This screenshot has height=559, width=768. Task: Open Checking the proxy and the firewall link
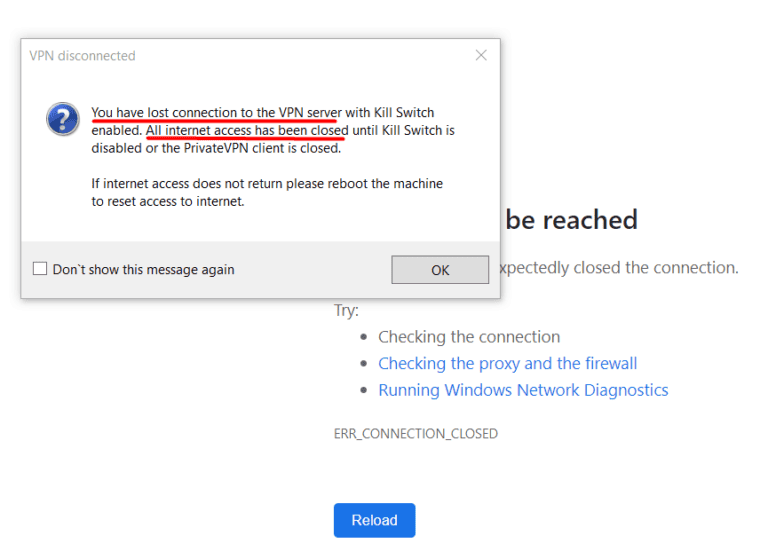507,364
